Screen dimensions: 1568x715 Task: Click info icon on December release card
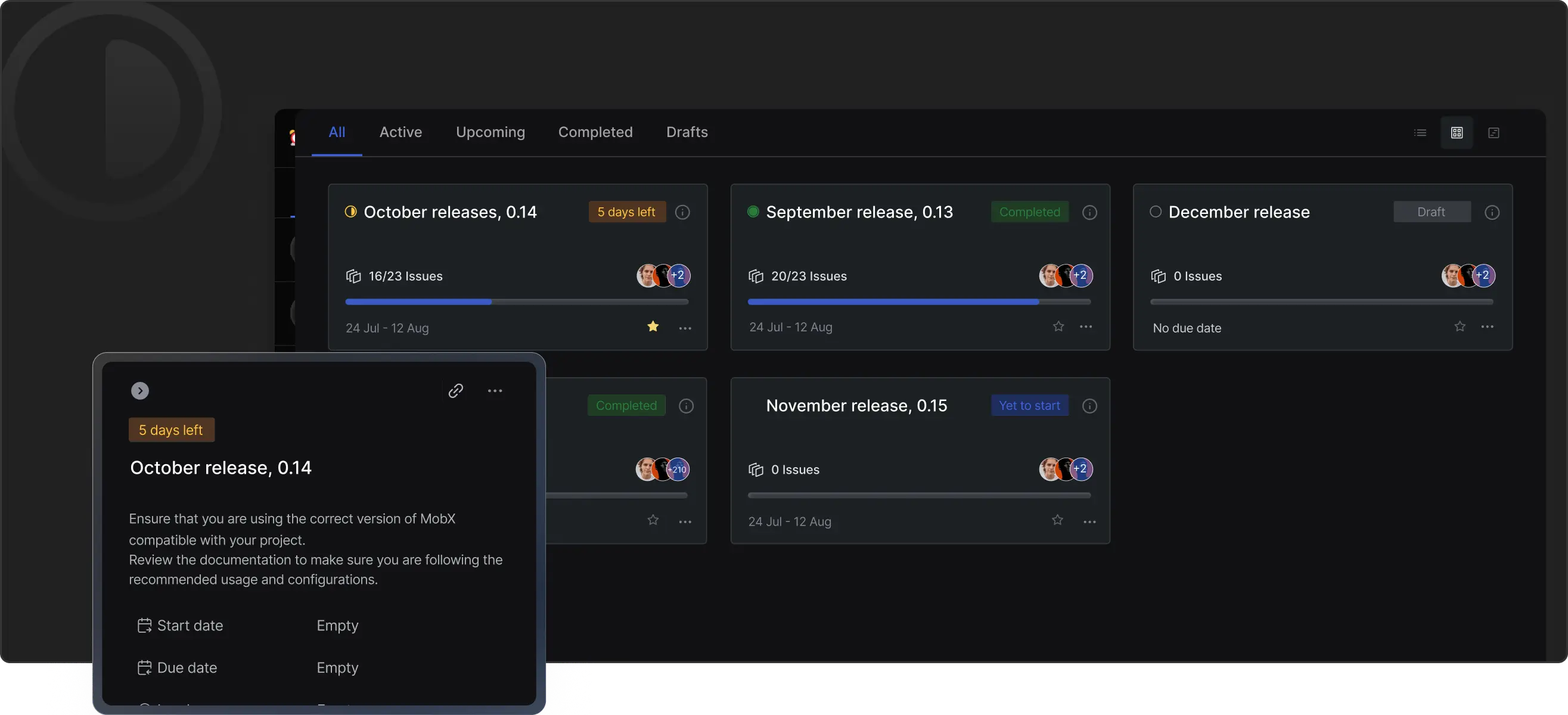coord(1492,212)
